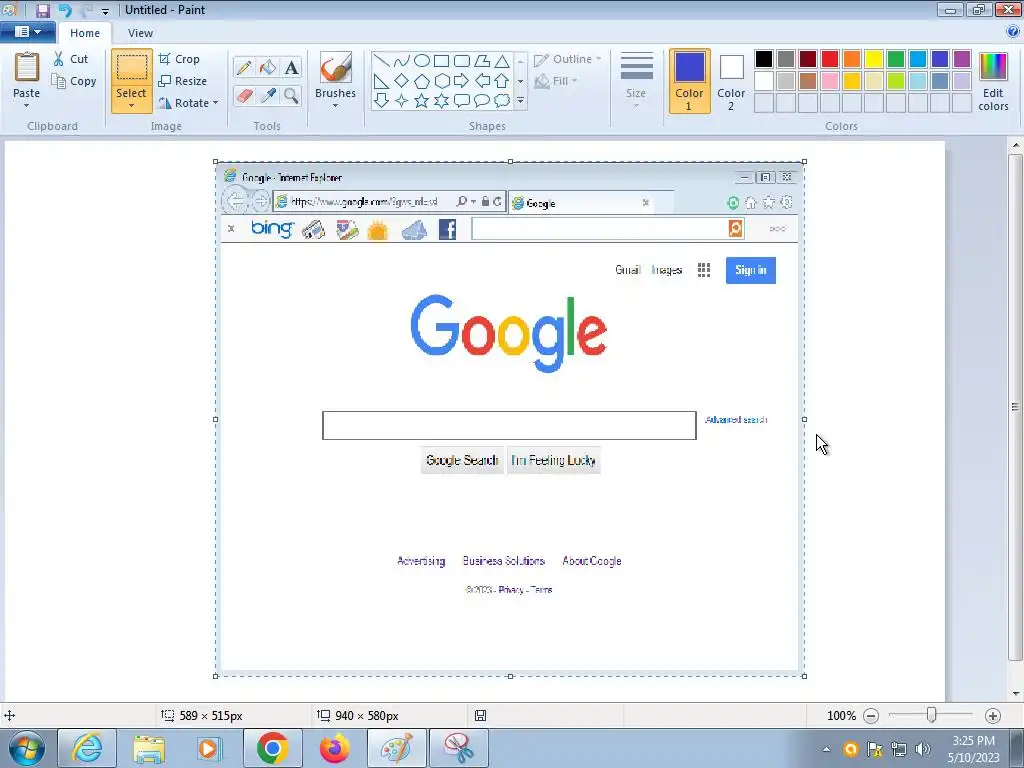Open the shape Outline dropdown
Screen dimensions: 1024x768
pyautogui.click(x=568, y=59)
